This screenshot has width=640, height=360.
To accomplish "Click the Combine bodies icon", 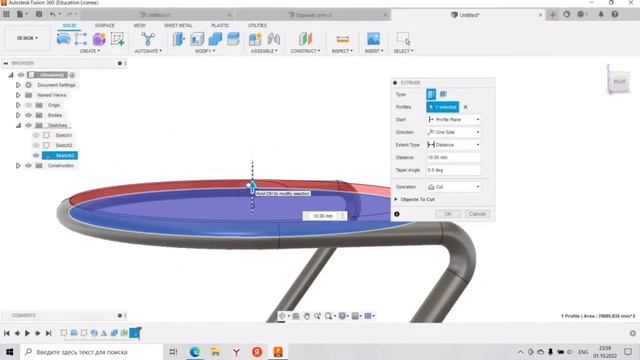I will click(215, 39).
